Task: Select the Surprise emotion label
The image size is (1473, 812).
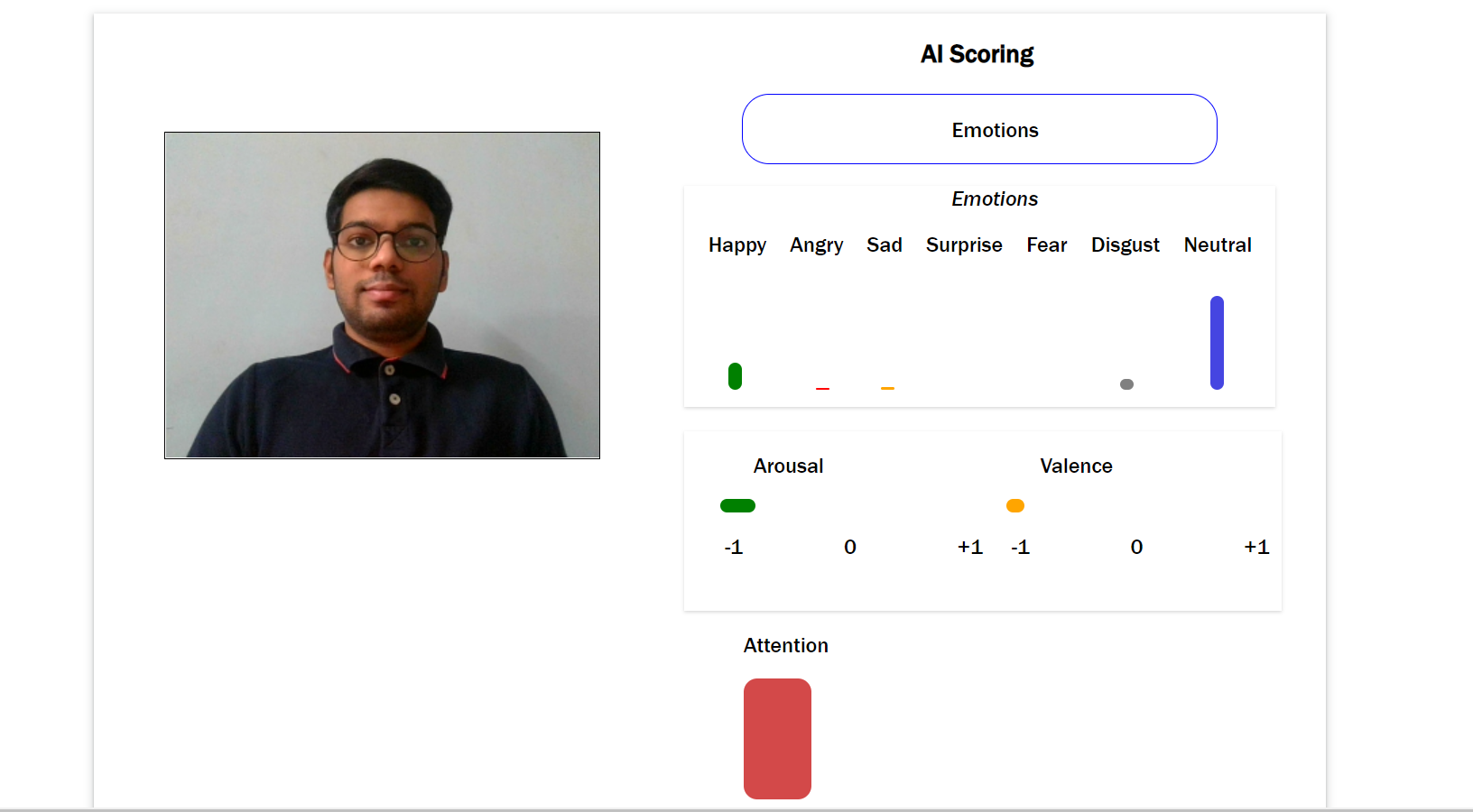Action: pyautogui.click(x=963, y=245)
